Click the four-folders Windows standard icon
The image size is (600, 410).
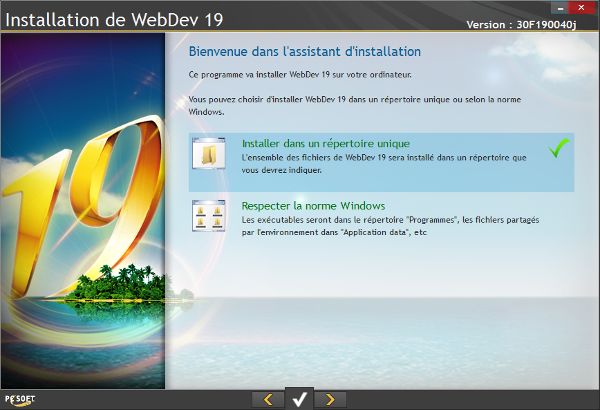[x=209, y=216]
